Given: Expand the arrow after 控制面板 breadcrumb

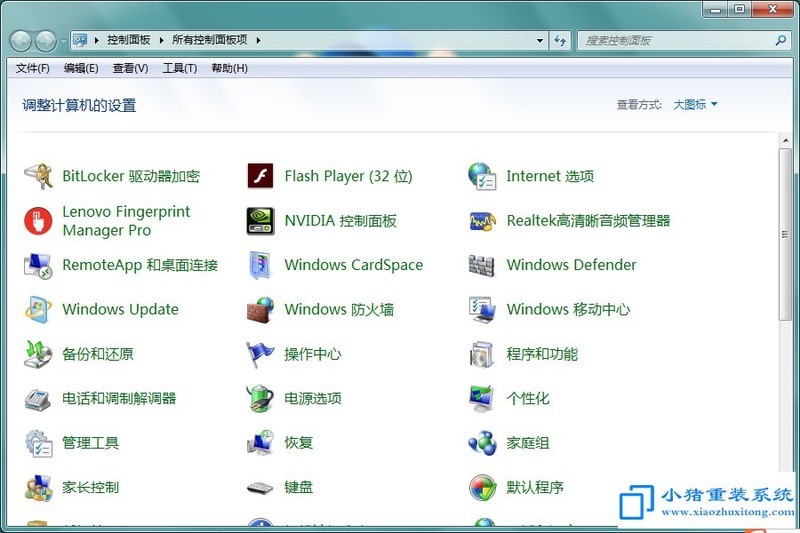Looking at the screenshot, I should pyautogui.click(x=161, y=40).
